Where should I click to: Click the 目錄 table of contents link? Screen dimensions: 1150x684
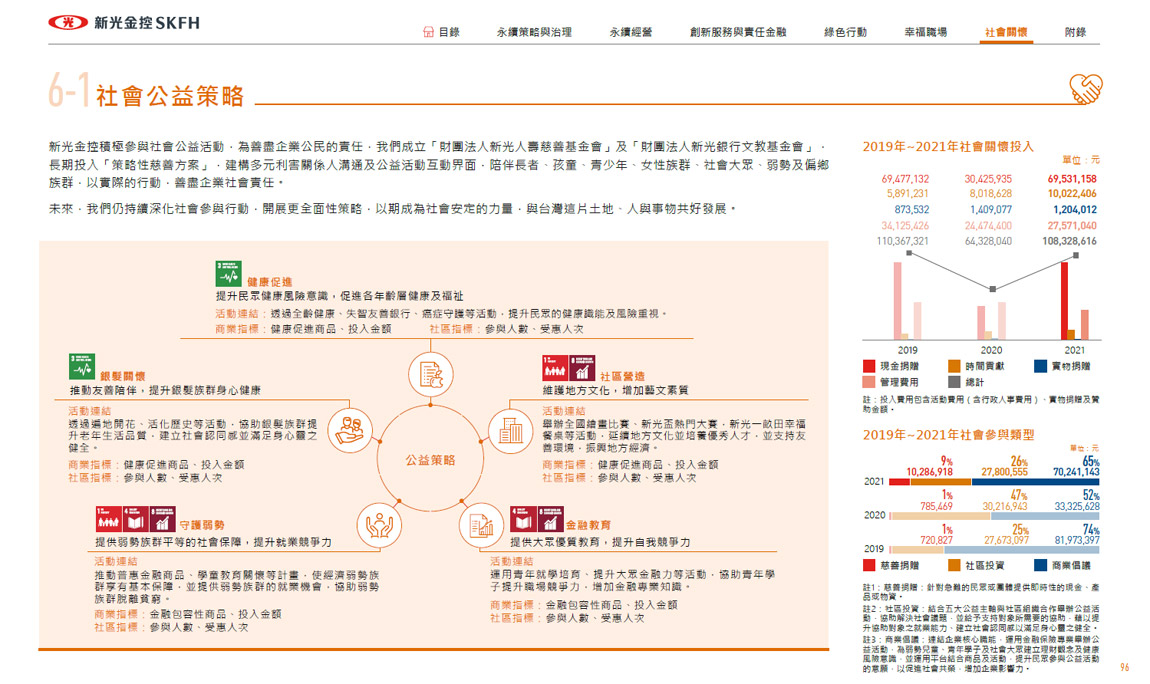pos(449,32)
